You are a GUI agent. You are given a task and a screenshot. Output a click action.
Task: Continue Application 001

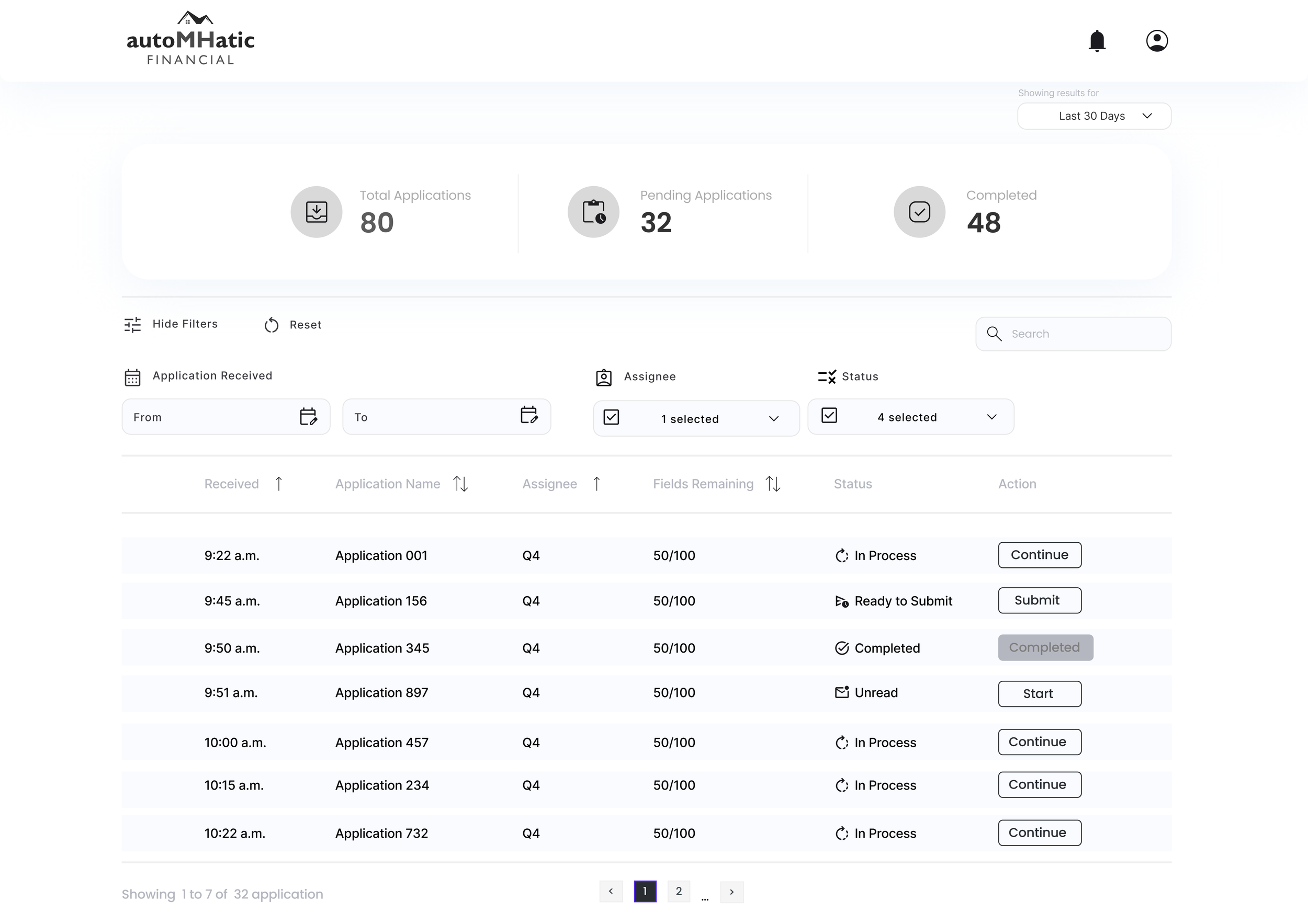click(1040, 555)
